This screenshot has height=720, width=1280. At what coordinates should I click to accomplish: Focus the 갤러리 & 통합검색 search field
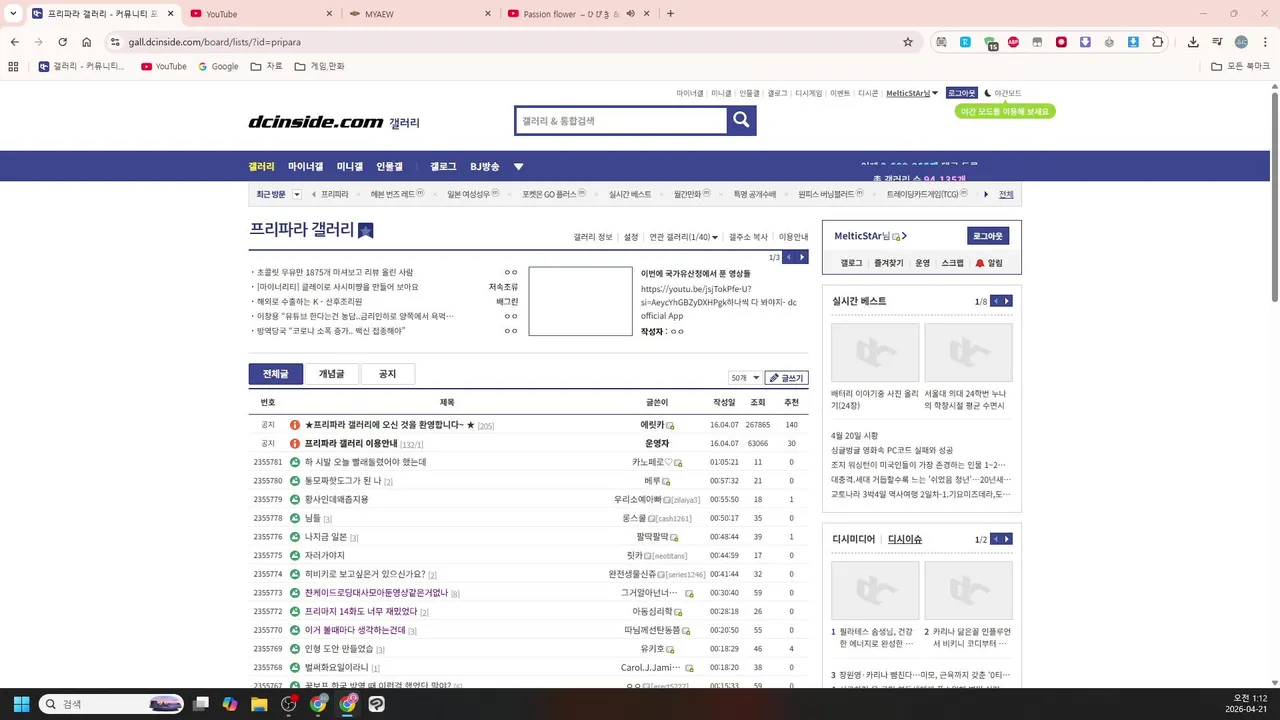[620, 121]
